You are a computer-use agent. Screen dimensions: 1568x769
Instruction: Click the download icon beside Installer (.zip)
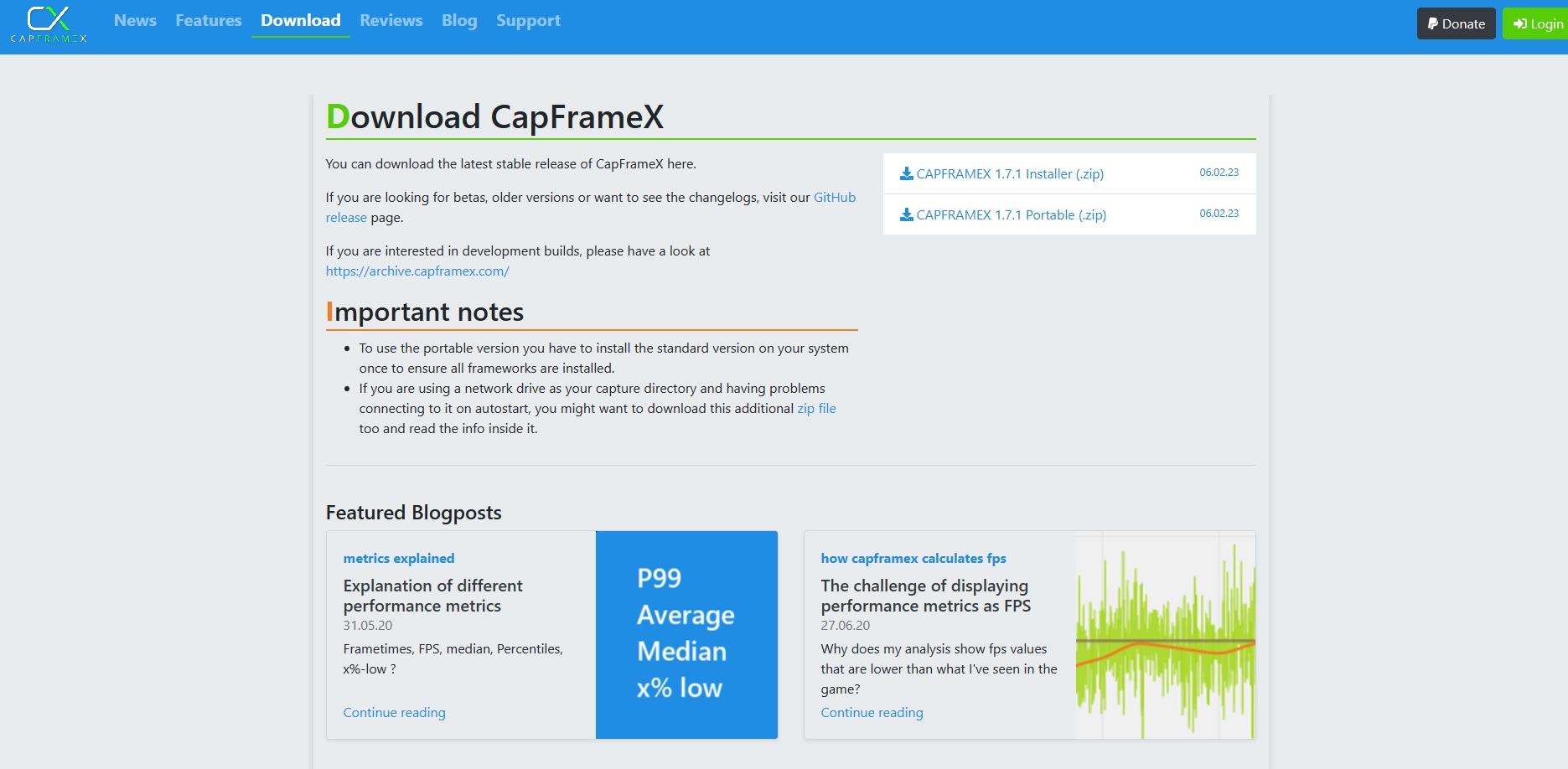click(x=906, y=173)
